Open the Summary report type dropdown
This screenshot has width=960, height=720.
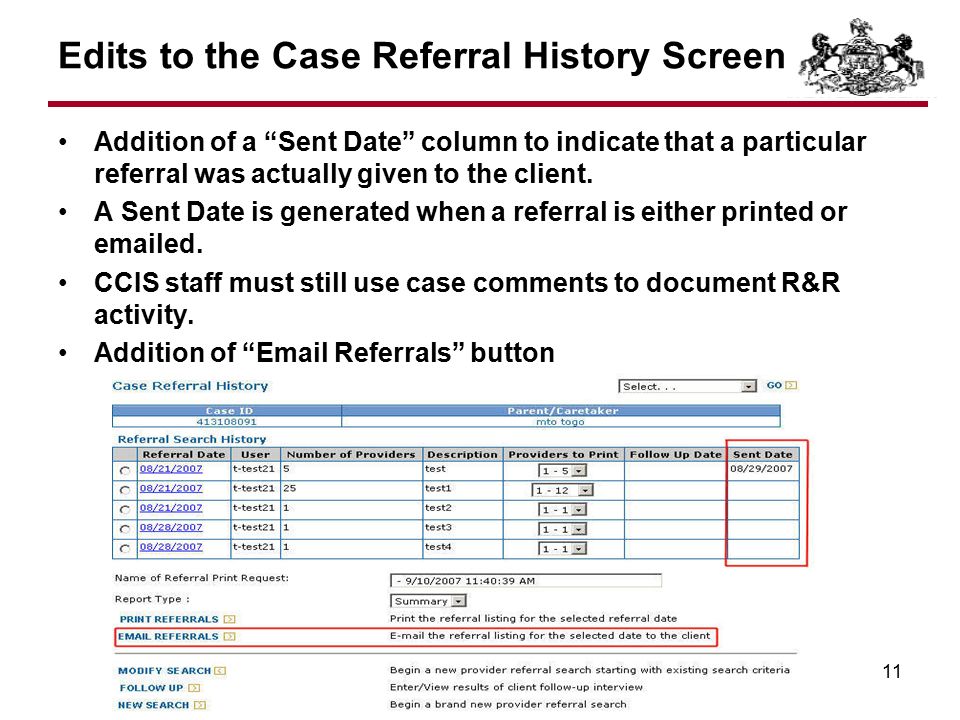[x=428, y=601]
